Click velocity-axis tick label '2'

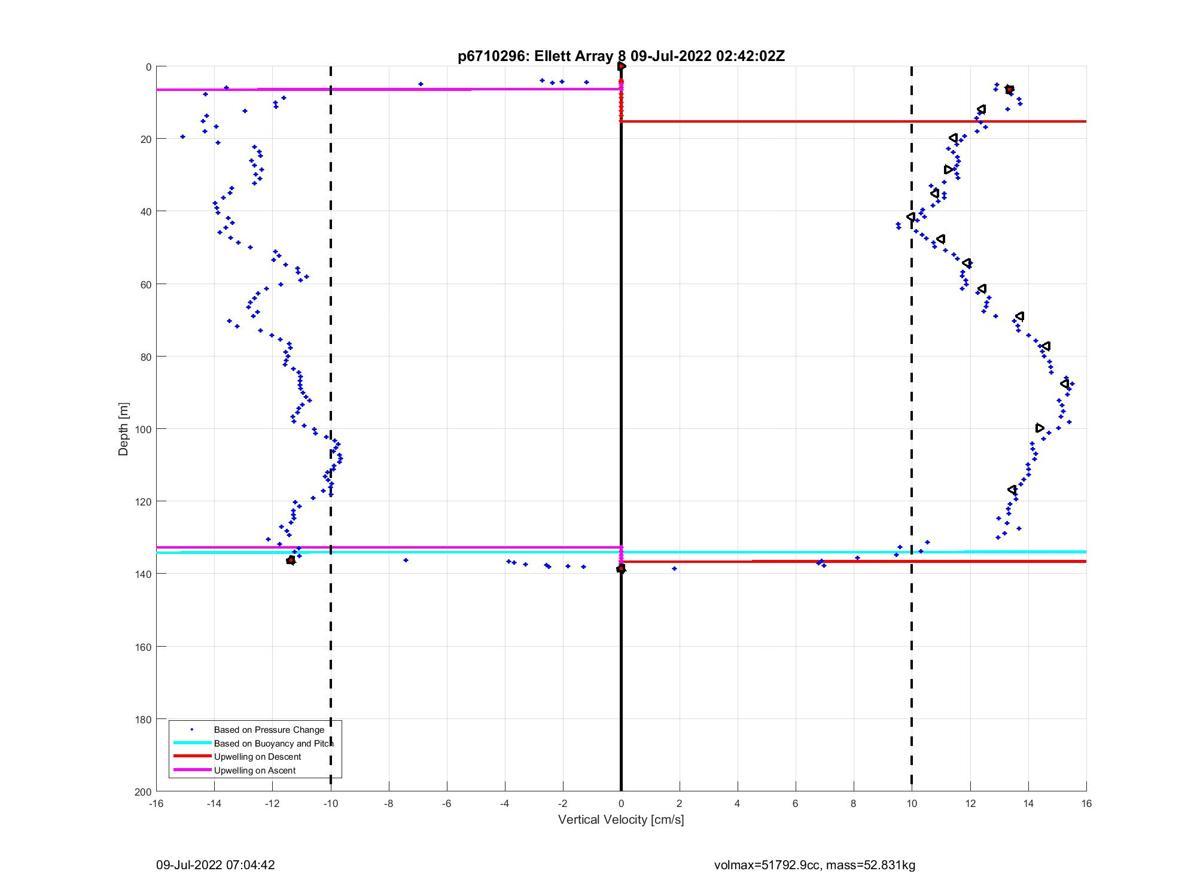click(x=679, y=803)
